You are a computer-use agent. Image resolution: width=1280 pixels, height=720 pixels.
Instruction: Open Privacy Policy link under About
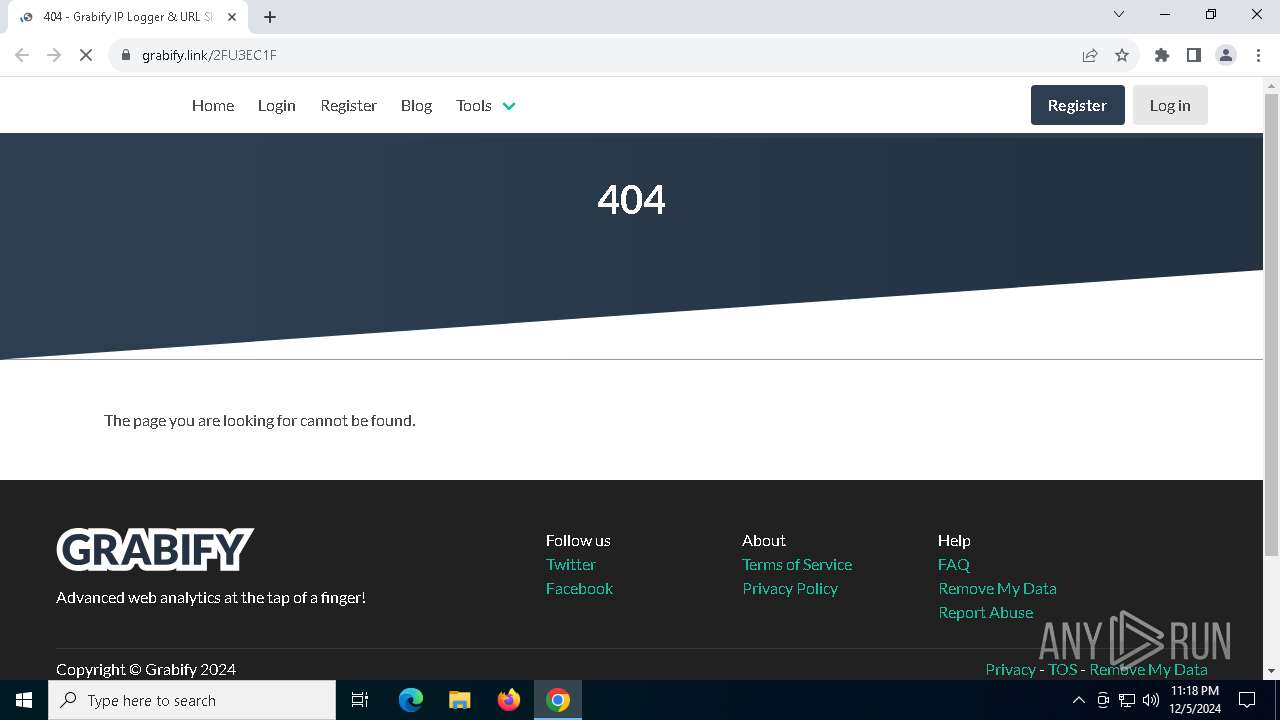click(x=790, y=588)
